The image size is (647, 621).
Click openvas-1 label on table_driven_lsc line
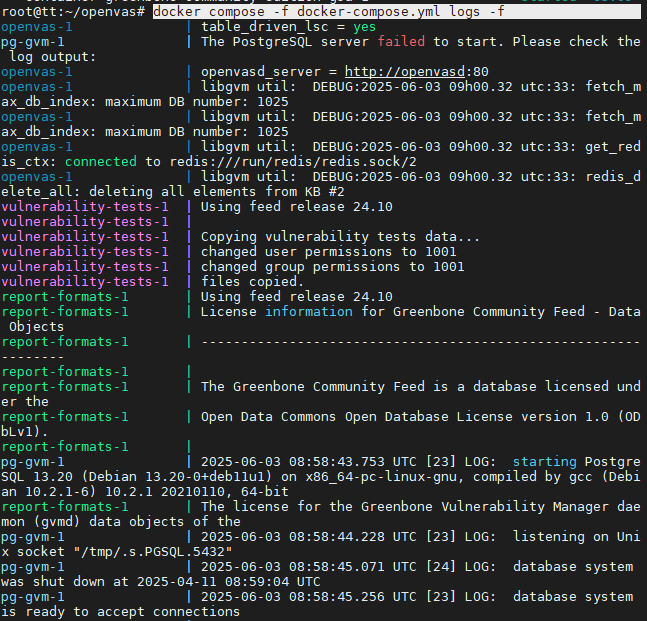(x=37, y=27)
